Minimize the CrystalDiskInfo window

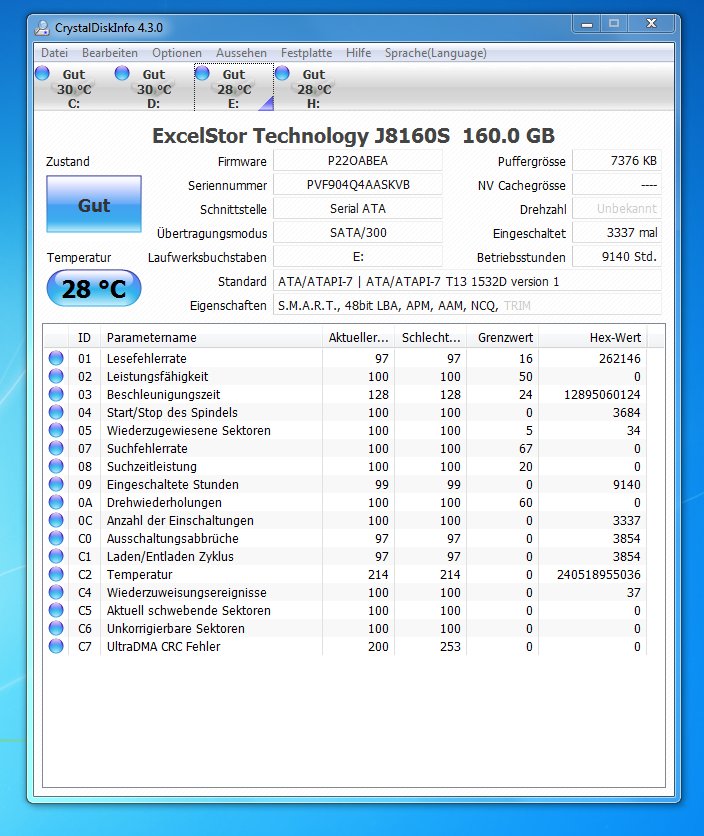coord(587,23)
